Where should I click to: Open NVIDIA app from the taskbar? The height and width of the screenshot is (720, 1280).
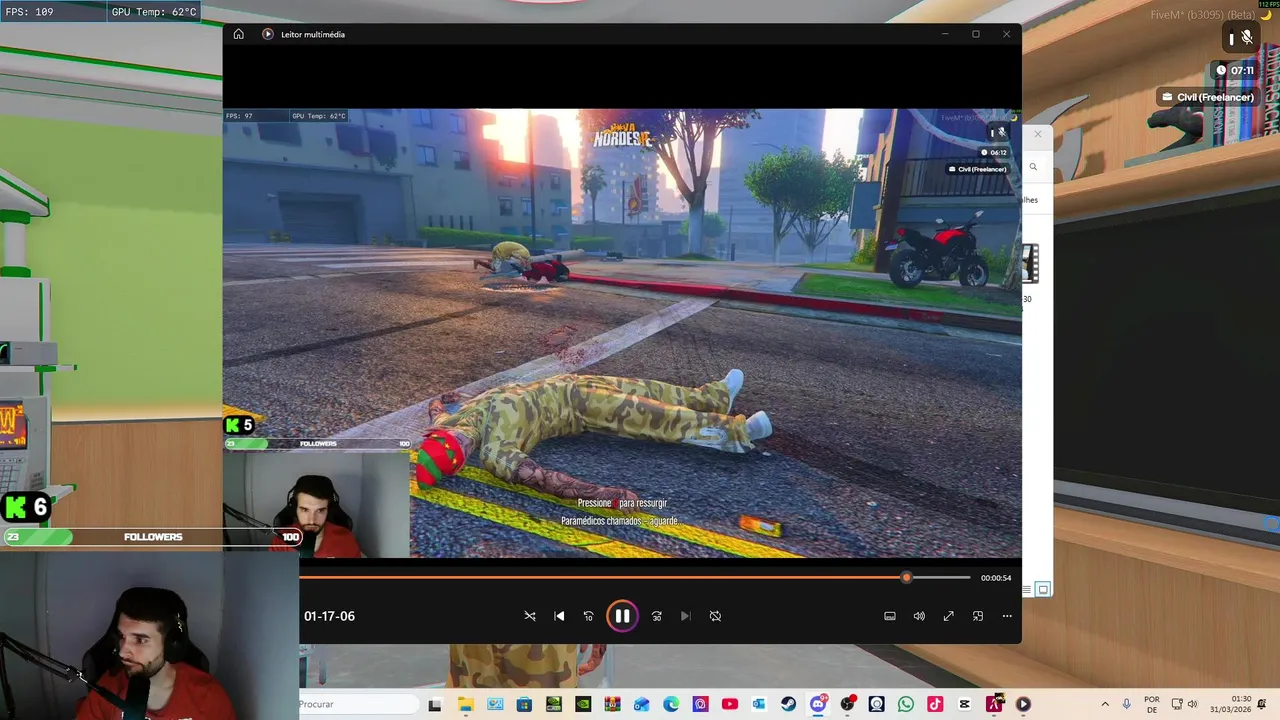[583, 704]
